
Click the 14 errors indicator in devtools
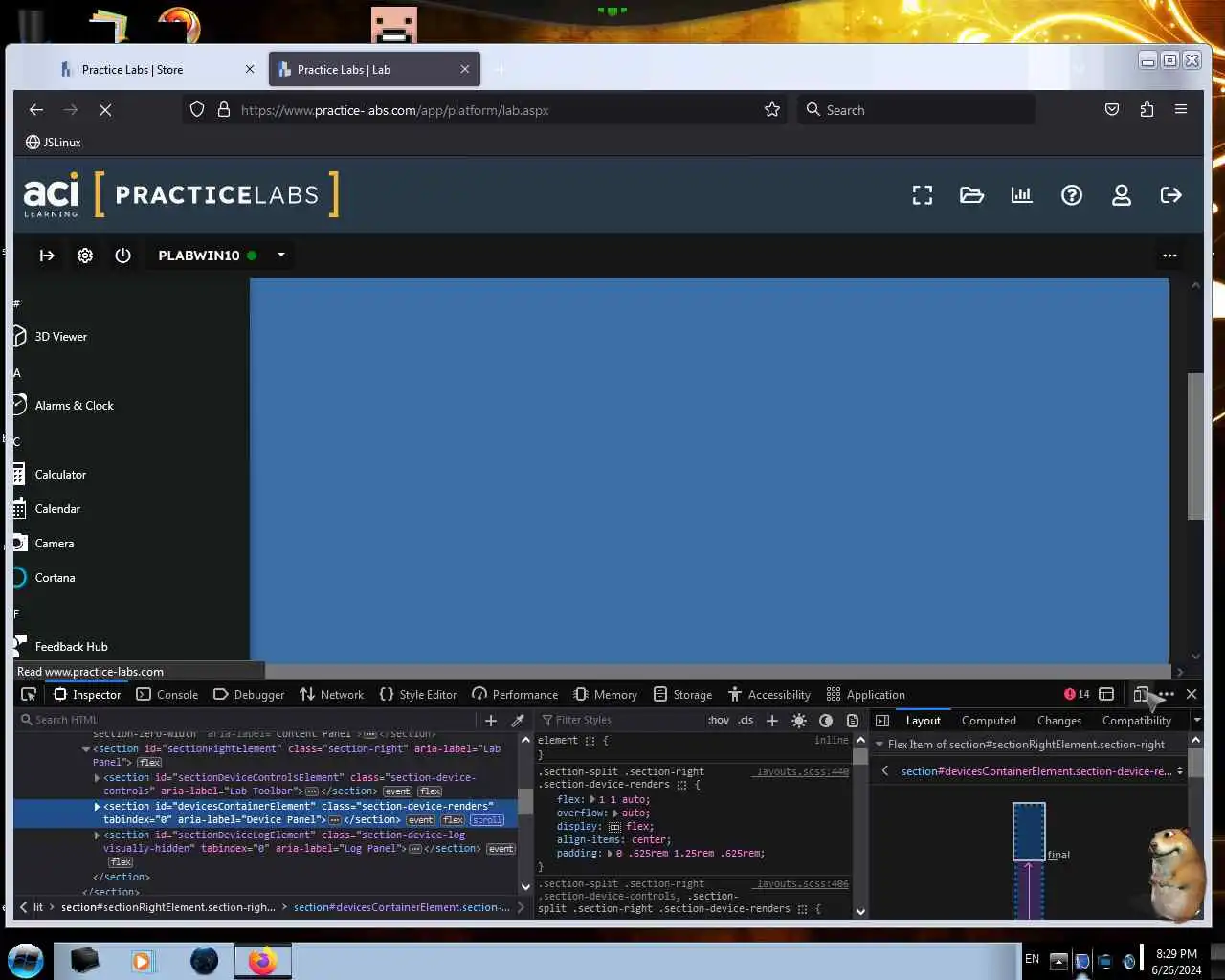tap(1077, 695)
